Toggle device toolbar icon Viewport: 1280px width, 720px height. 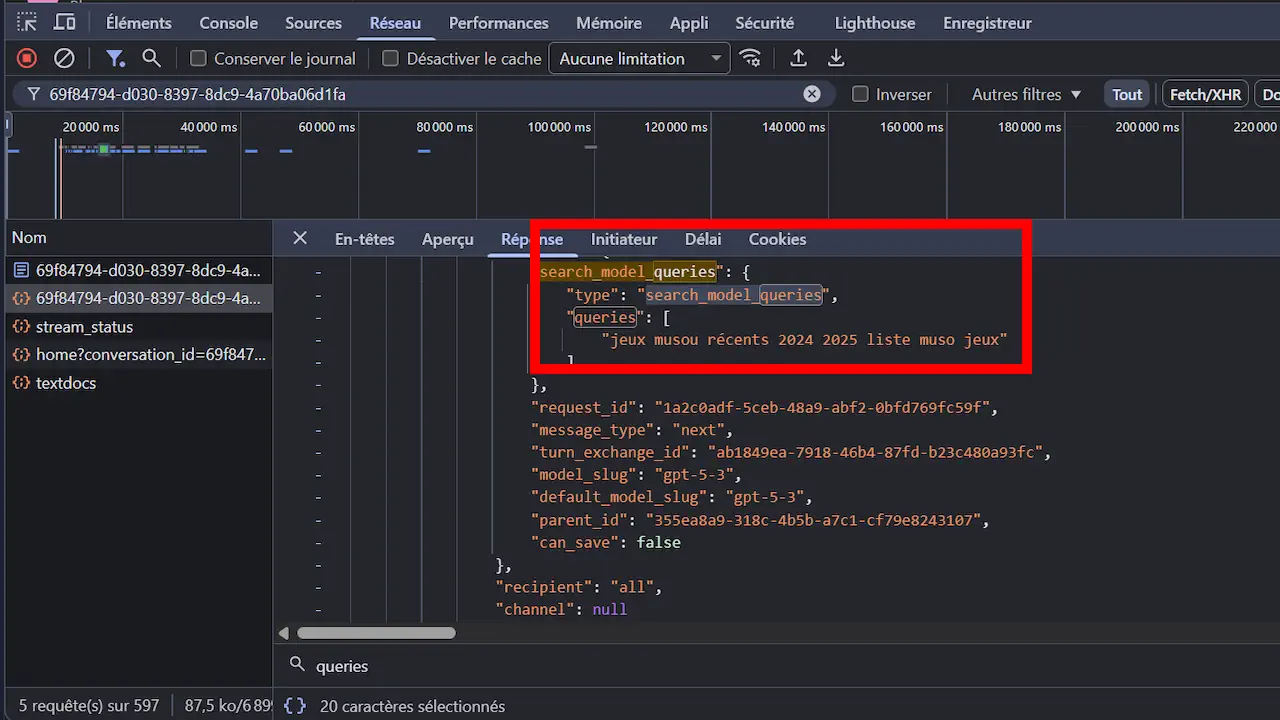click(x=64, y=22)
